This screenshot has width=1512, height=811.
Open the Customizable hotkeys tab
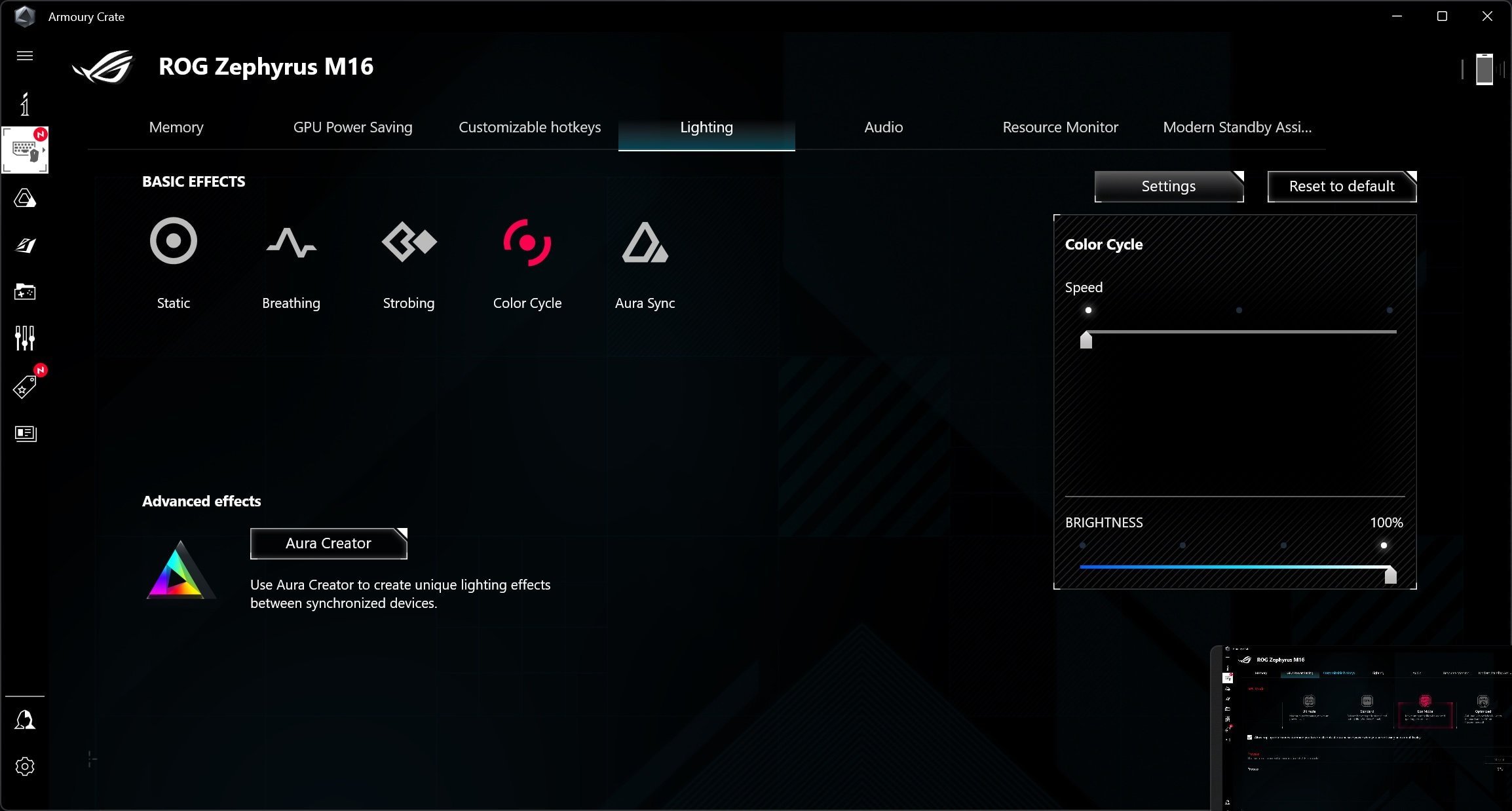[530, 127]
